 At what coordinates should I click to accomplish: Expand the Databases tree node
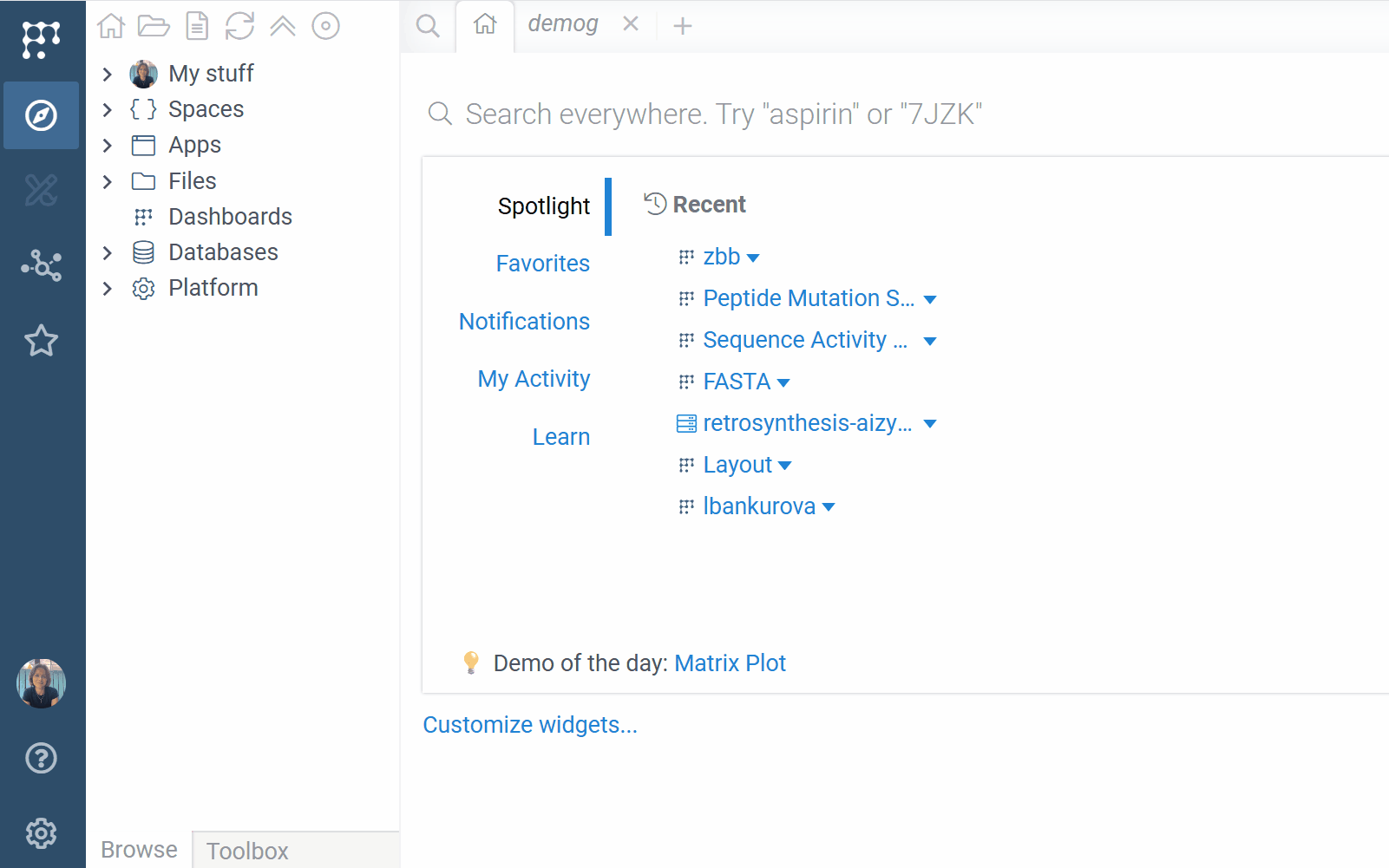[x=108, y=252]
